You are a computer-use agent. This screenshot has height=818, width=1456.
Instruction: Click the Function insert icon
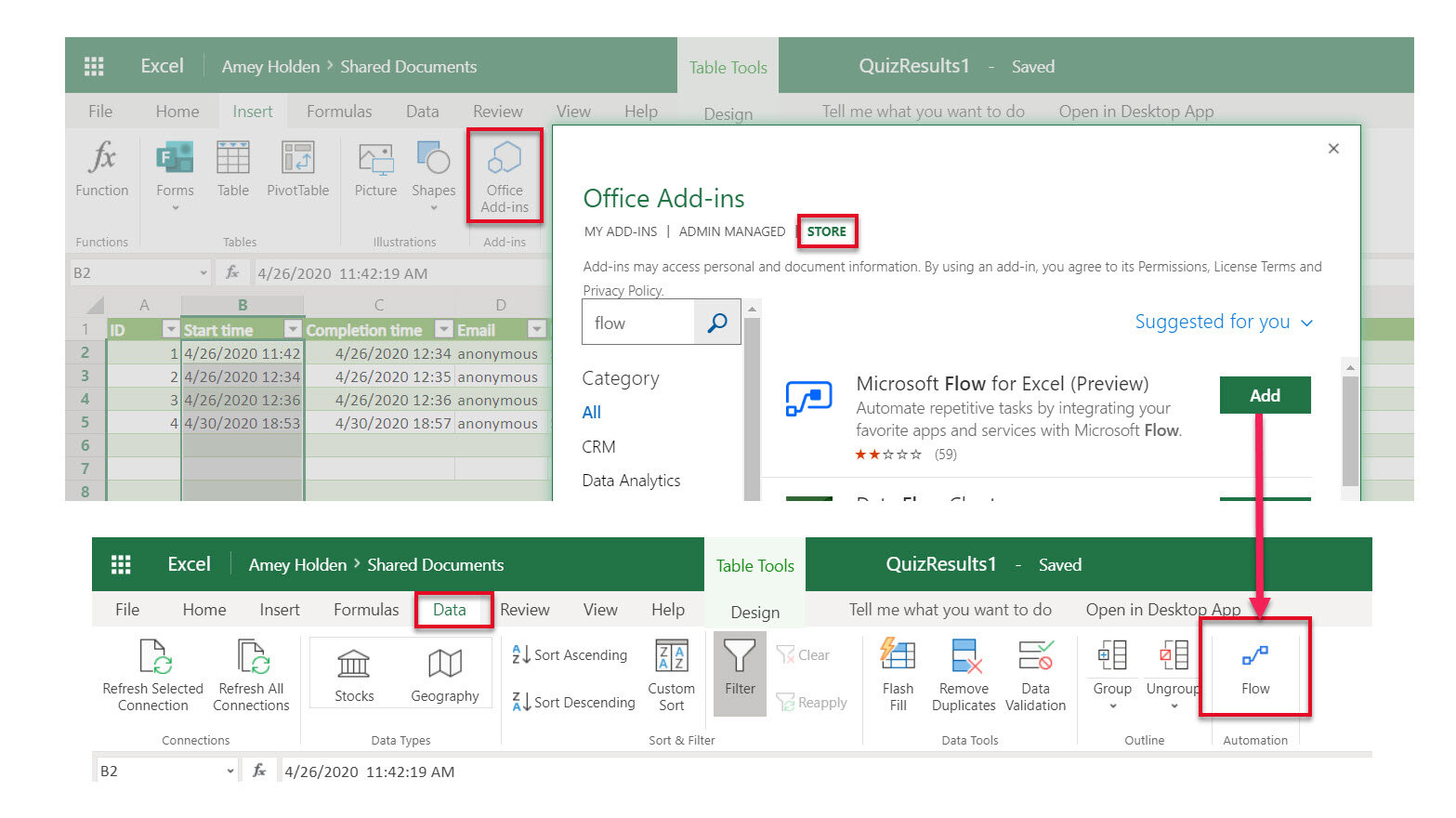pyautogui.click(x=102, y=158)
